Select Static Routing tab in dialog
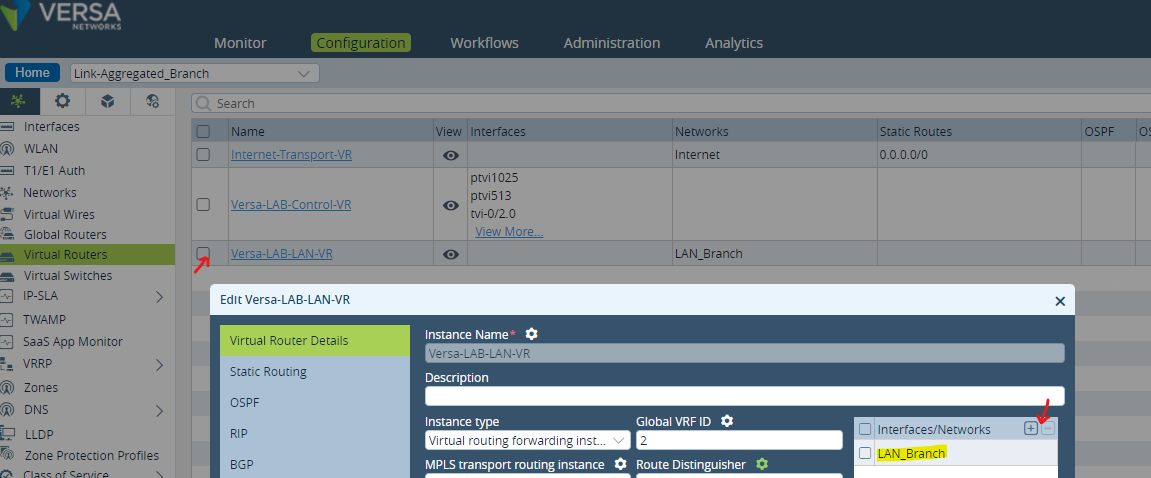Screen dimensions: 1151x478 (x=315, y=372)
